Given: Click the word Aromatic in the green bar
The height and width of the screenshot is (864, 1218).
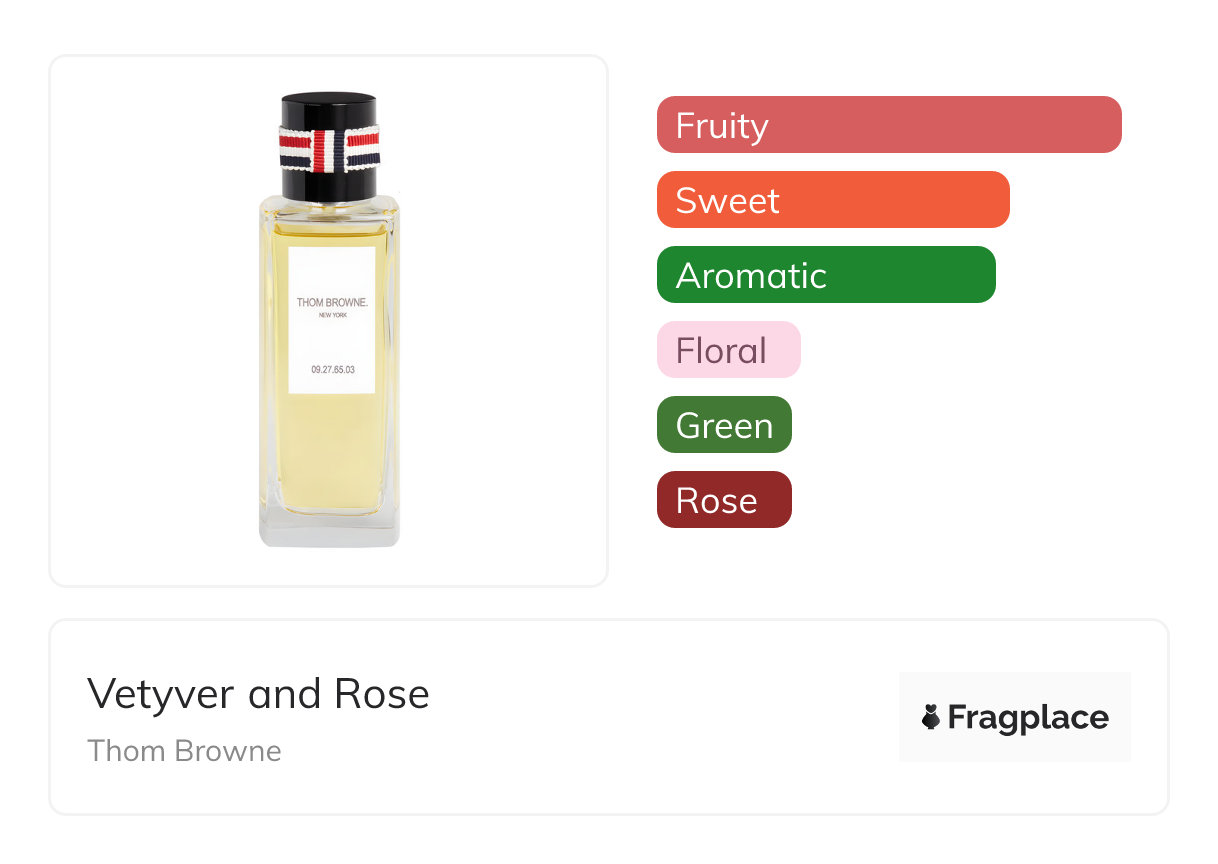Looking at the screenshot, I should (x=751, y=276).
